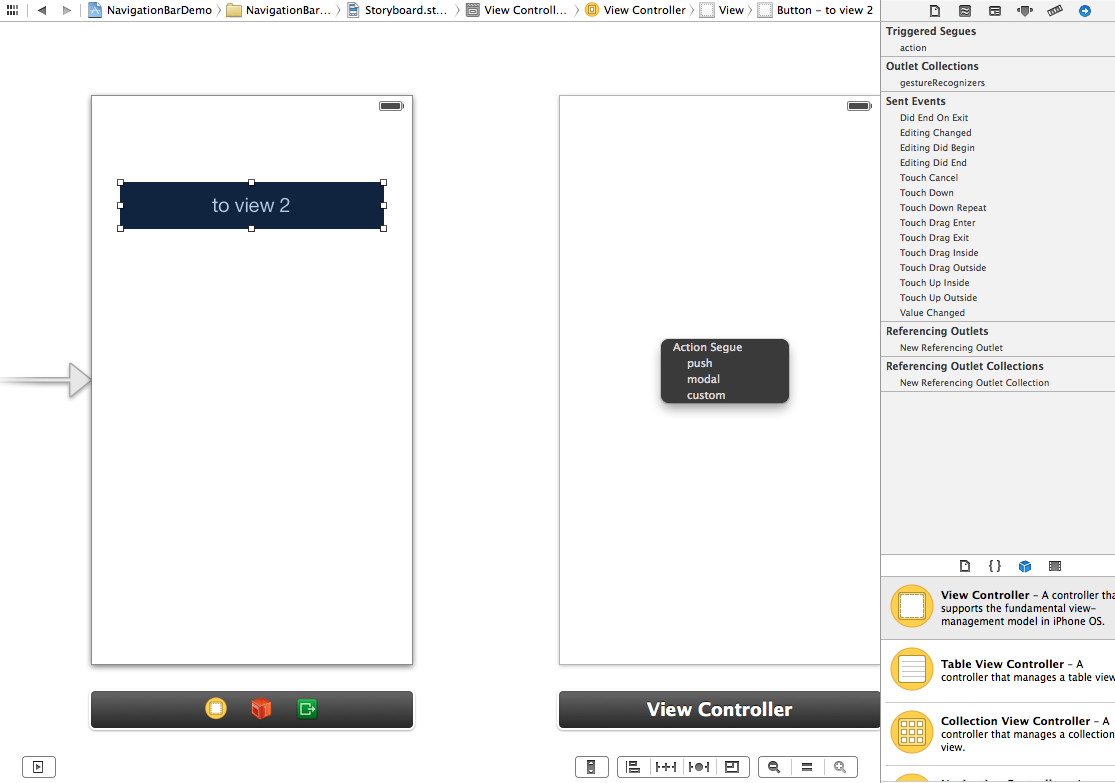
Task: Open the Quick Help inspector
Action: [964, 10]
